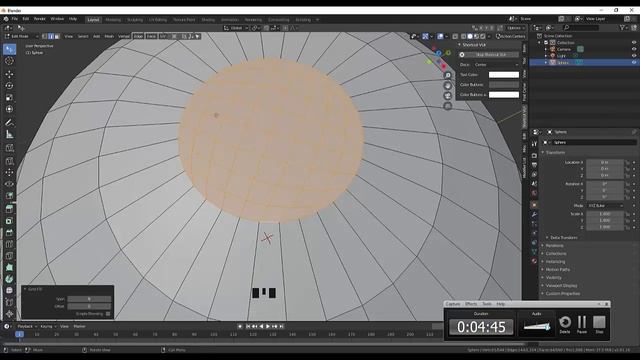
Task: Click the Stop Shortcut VUr button
Action: 491,55
